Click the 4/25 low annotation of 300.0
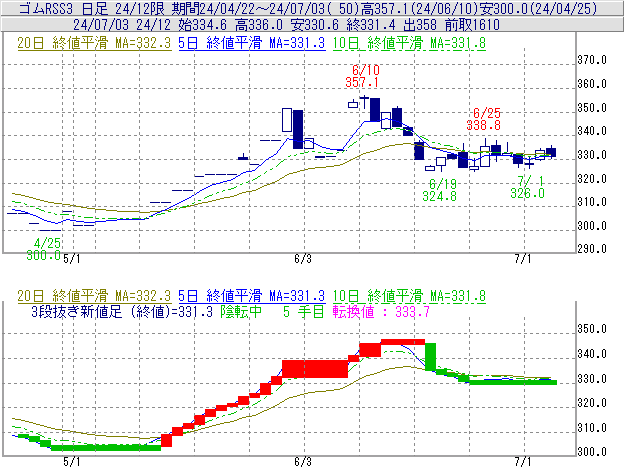This screenshot has height=475, width=624. (x=43, y=250)
